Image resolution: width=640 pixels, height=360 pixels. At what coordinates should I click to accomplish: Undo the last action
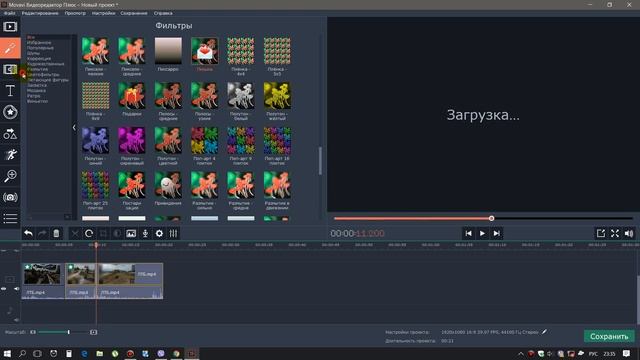click(x=28, y=233)
